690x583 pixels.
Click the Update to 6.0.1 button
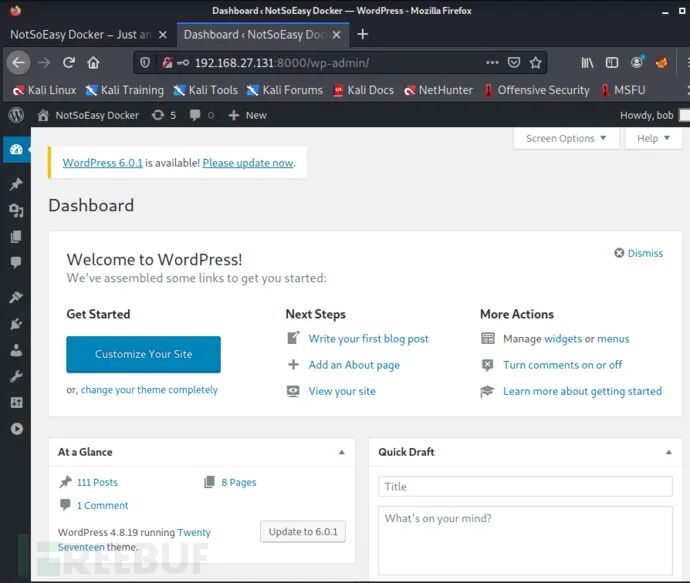pos(303,532)
